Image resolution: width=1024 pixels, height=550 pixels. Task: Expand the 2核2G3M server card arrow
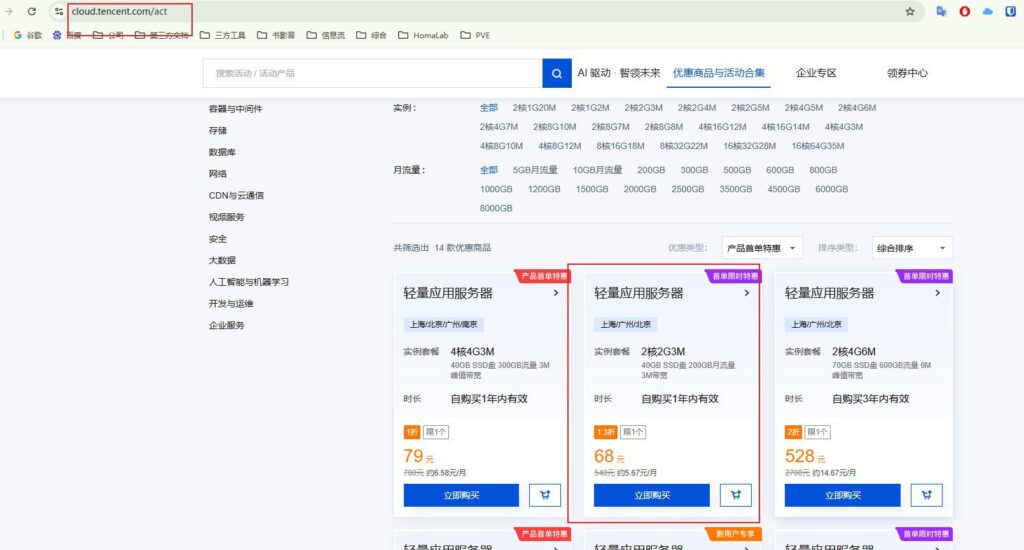pos(746,293)
